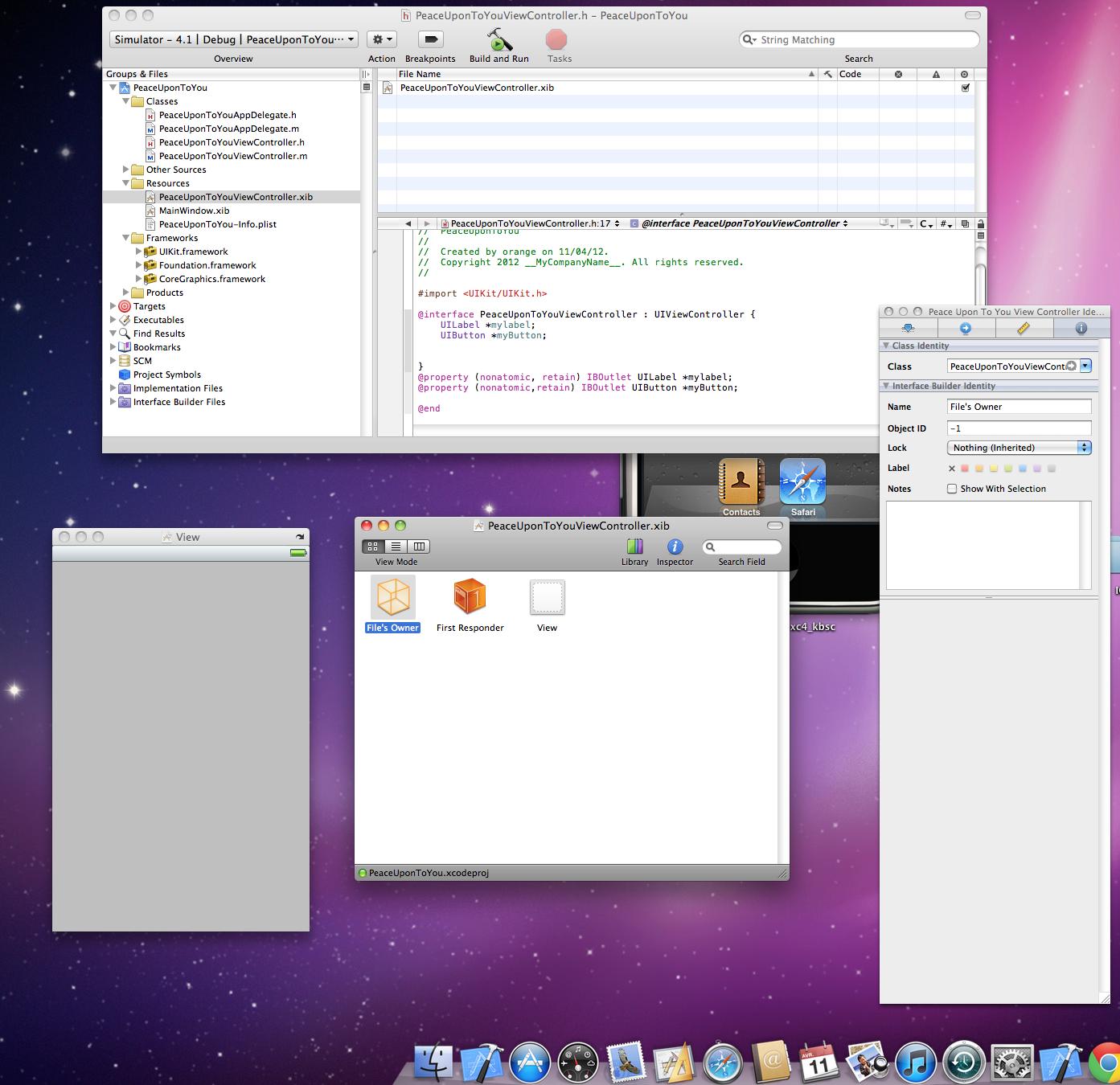Open the Inspector from the xib window toolbar

coord(675,547)
